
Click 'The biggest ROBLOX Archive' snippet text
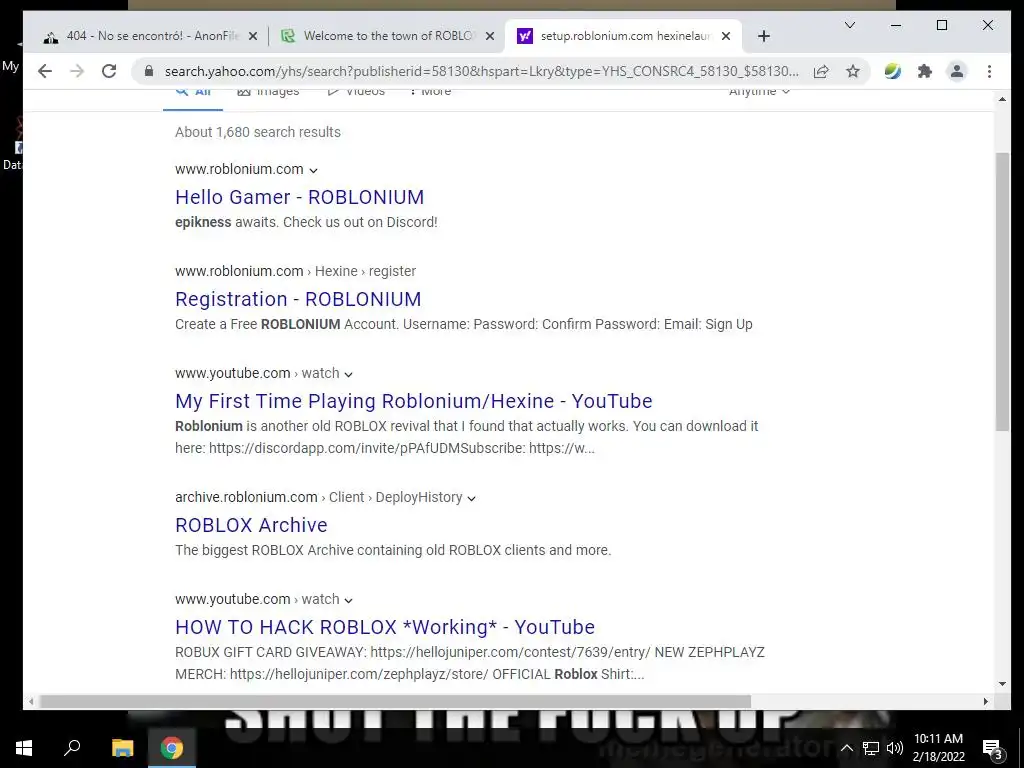click(393, 550)
